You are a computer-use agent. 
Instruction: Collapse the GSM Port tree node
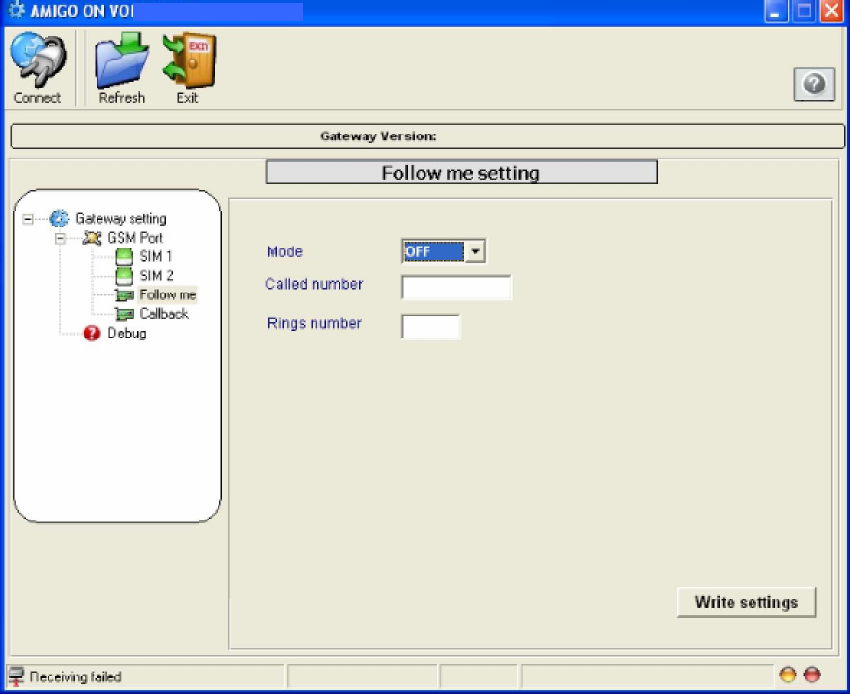[60, 238]
